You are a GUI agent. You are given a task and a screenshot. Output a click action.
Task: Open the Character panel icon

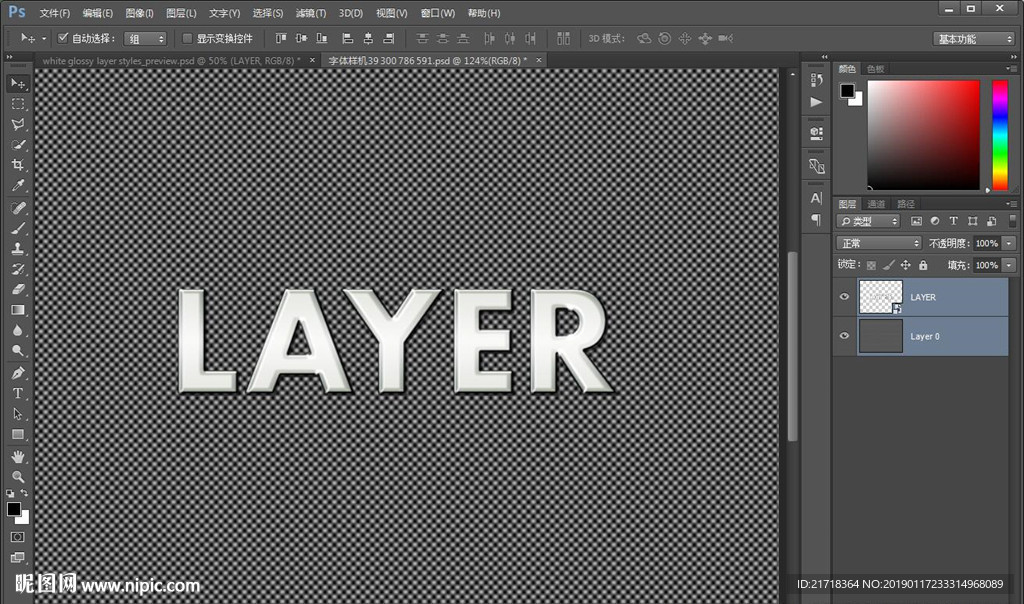point(816,199)
